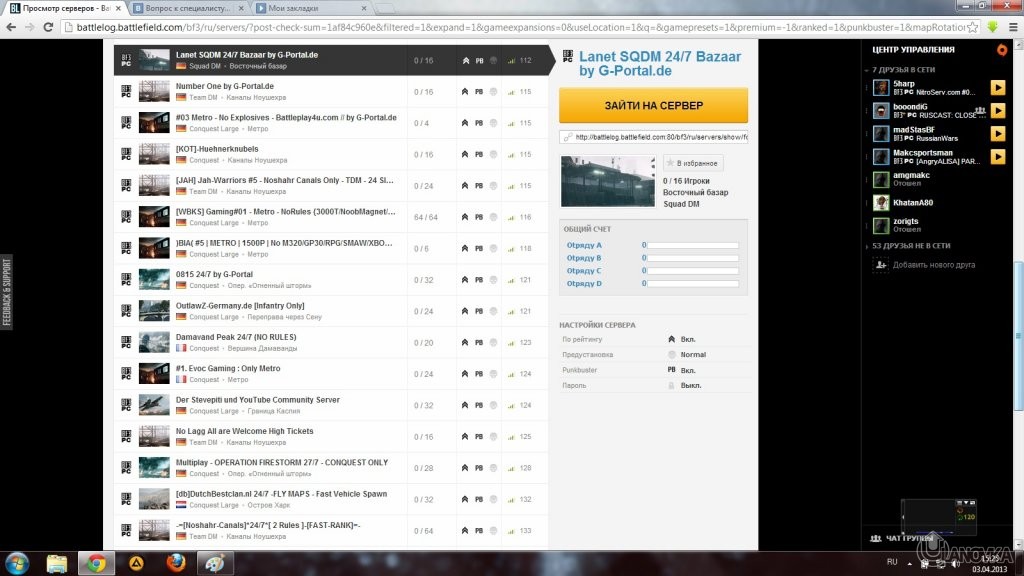Click the join game arrow next to 5harp
Screen dimensions: 1024x576
[x=997, y=87]
